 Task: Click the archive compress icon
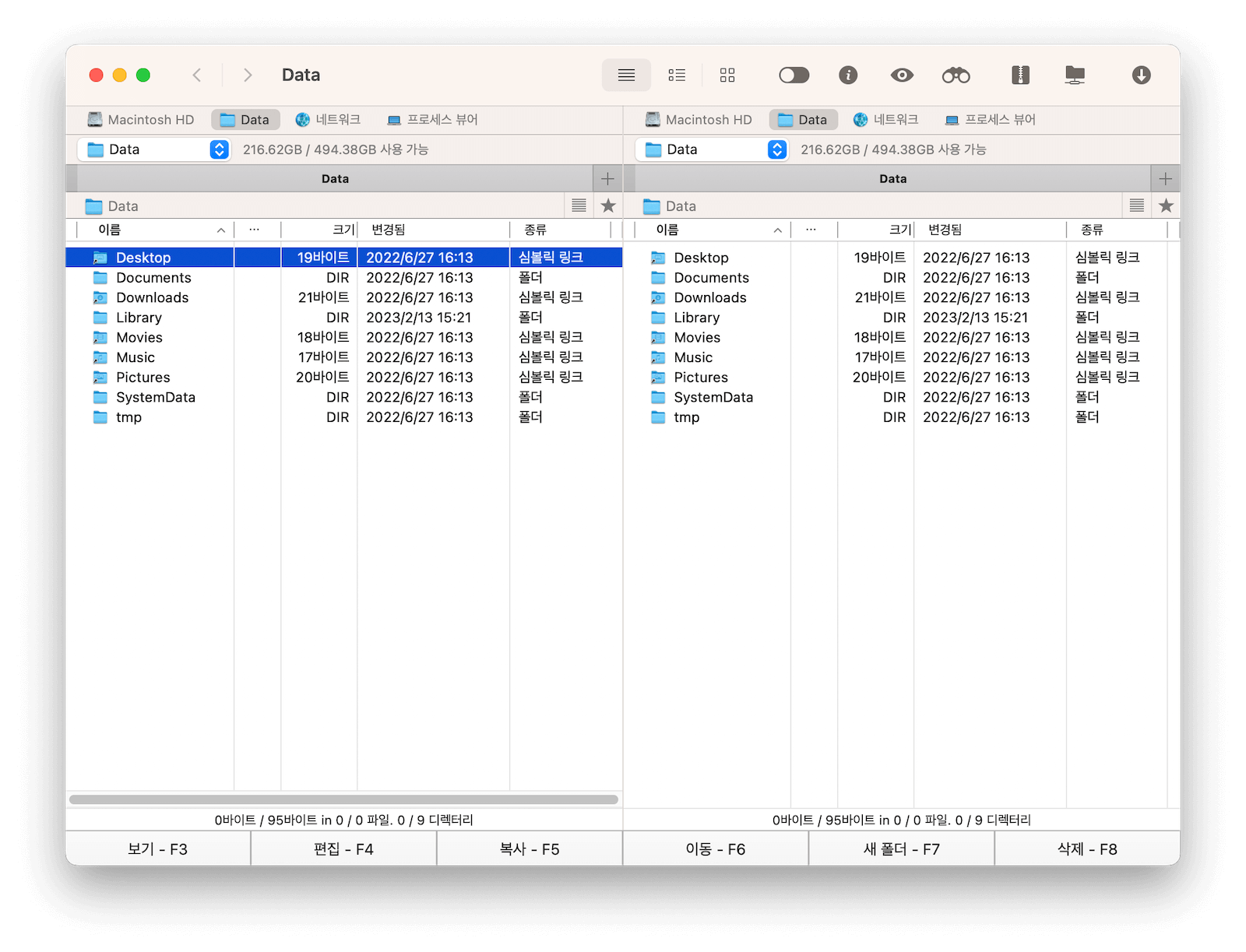coord(1020,75)
